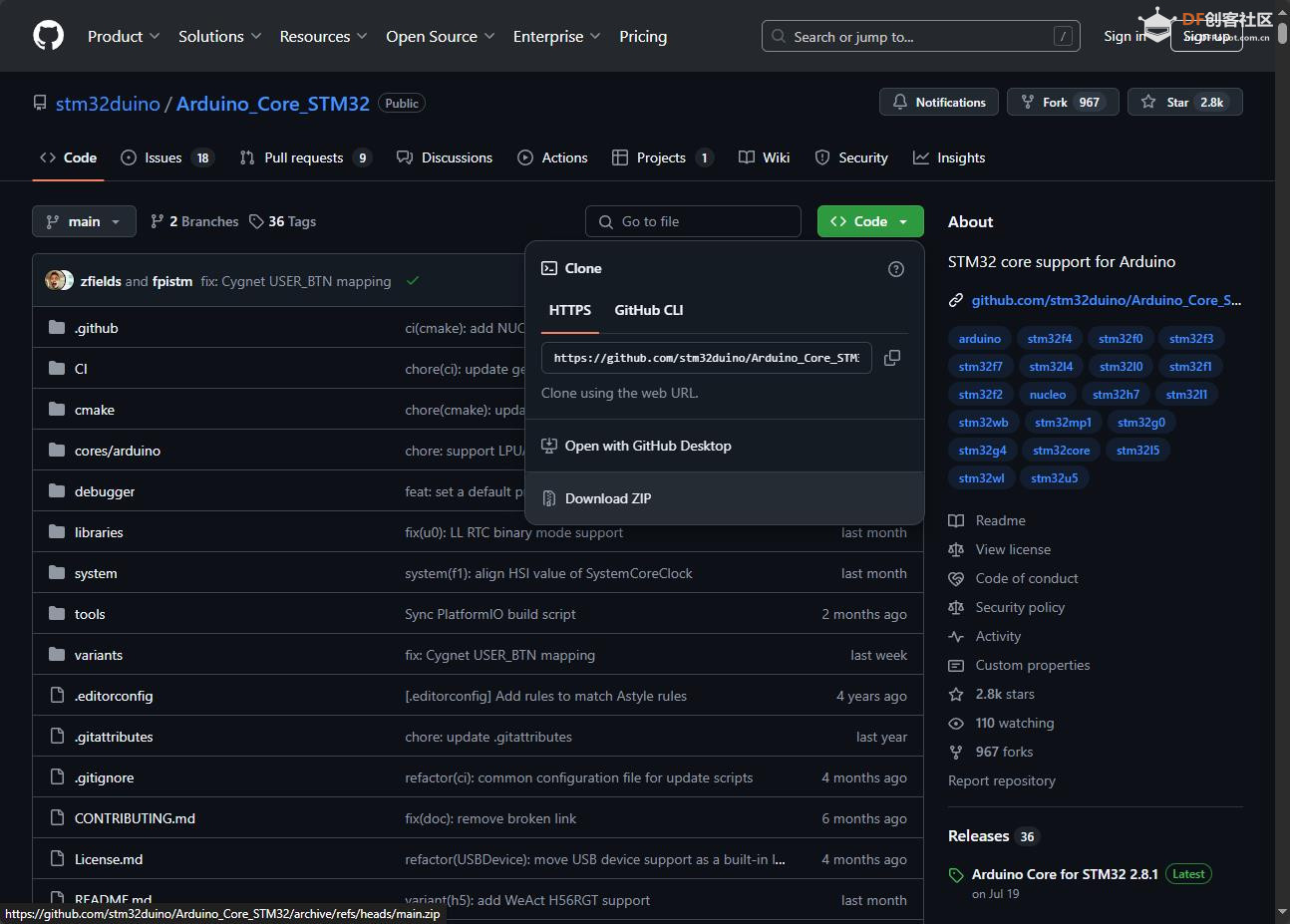1290x924 pixels.
Task: Open the Actions tab
Action: (552, 157)
